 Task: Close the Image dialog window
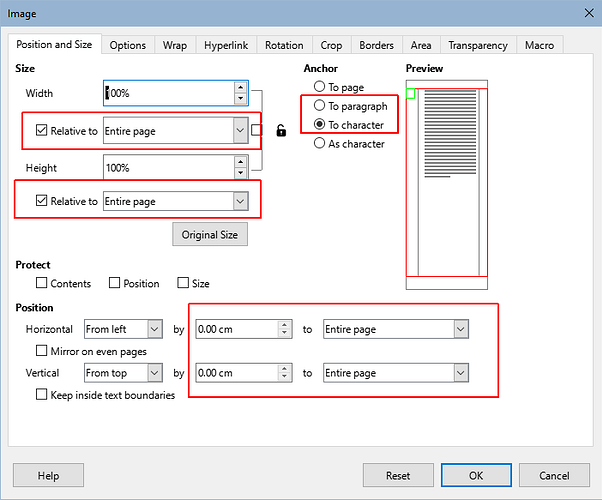[589, 13]
